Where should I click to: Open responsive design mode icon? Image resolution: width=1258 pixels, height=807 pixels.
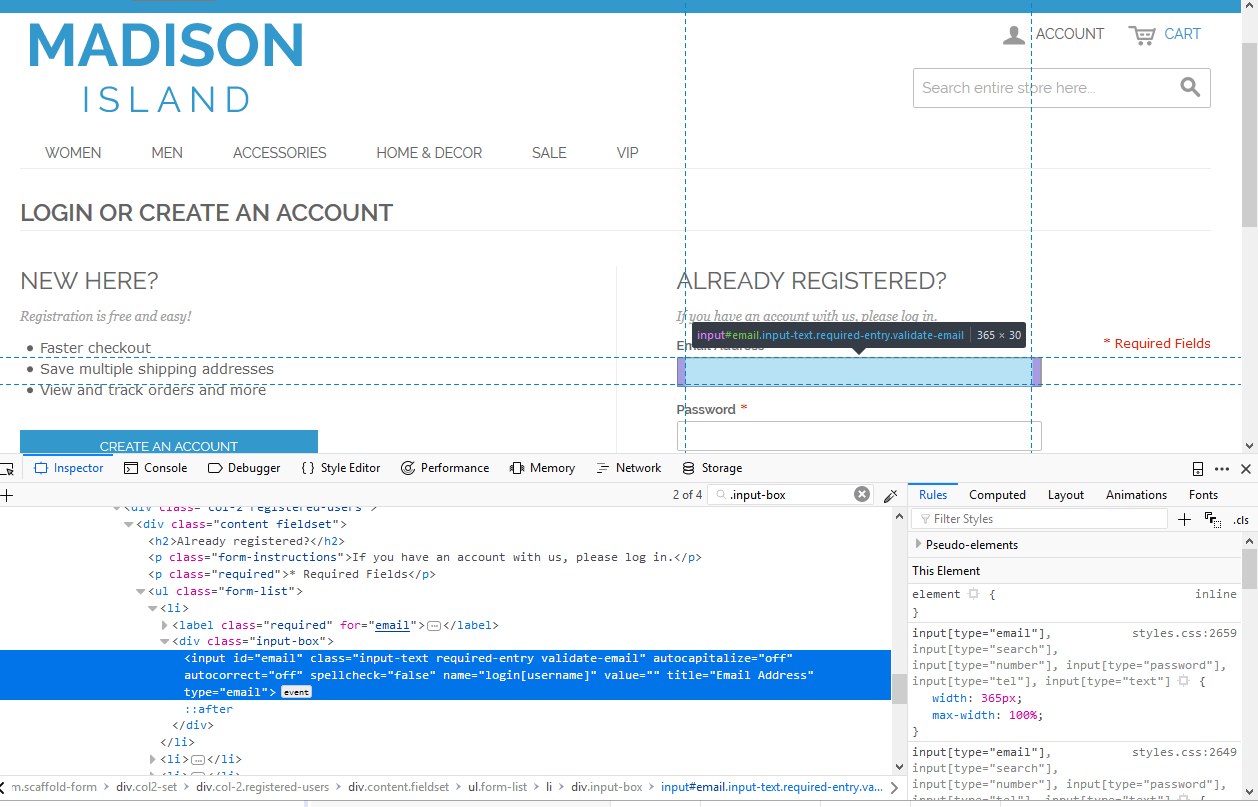coord(1198,468)
